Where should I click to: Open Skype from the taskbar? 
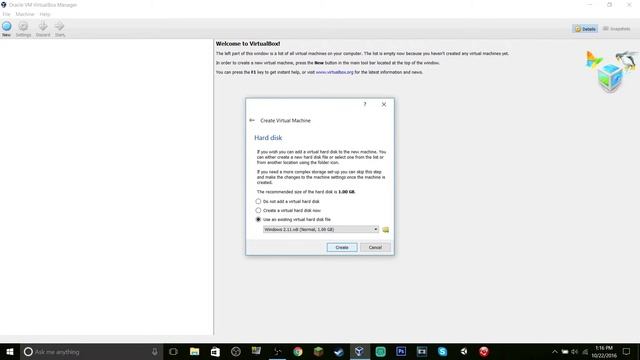(442, 352)
